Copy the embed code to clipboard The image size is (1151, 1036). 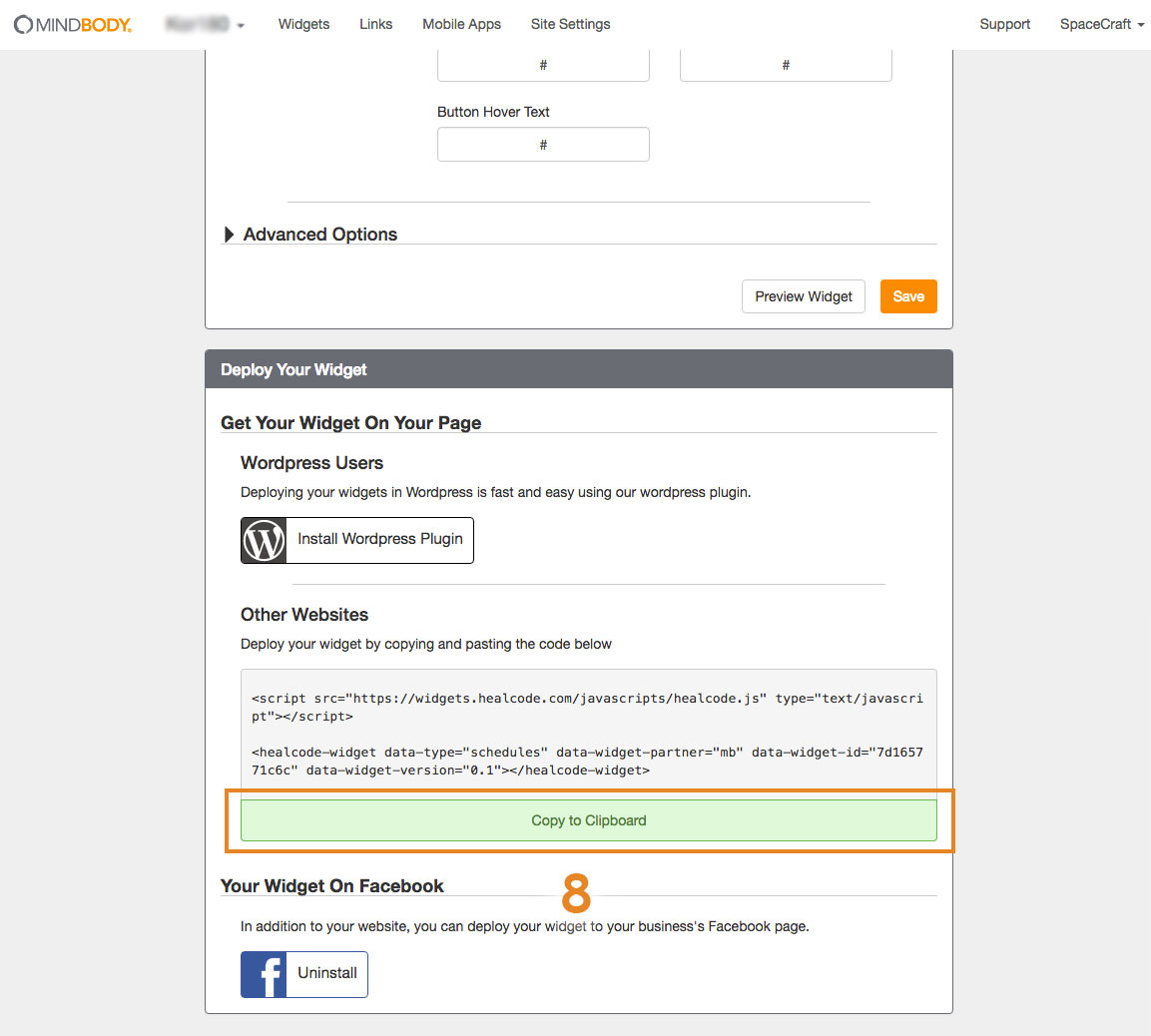pyautogui.click(x=589, y=820)
